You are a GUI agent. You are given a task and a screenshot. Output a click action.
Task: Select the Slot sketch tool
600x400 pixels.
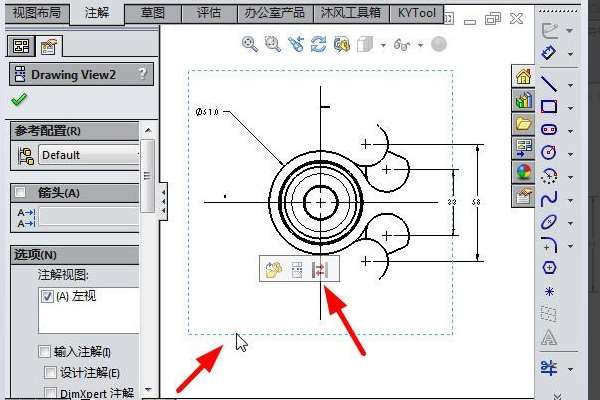tap(549, 129)
